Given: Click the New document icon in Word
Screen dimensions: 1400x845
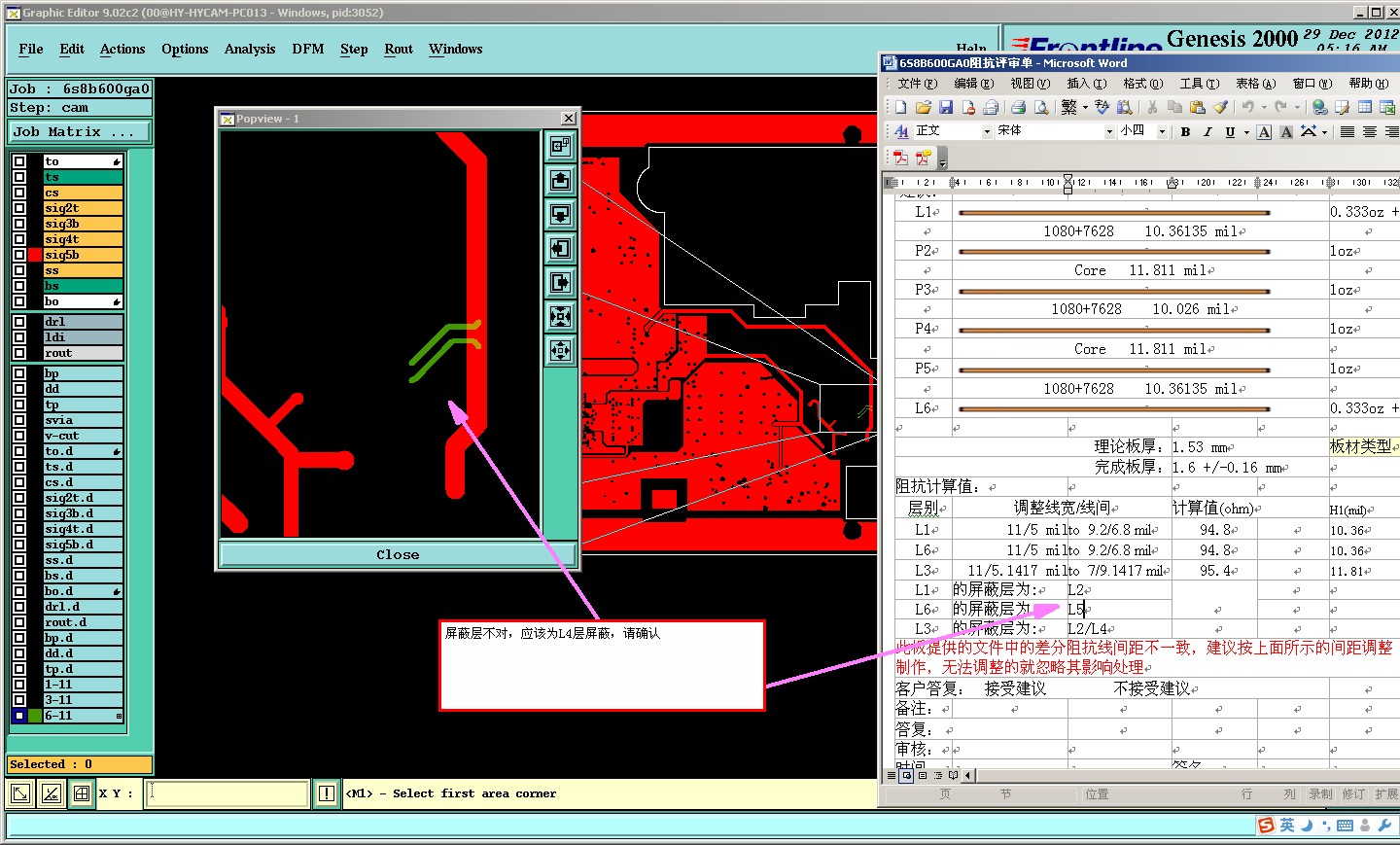Looking at the screenshot, I should pos(900,107).
